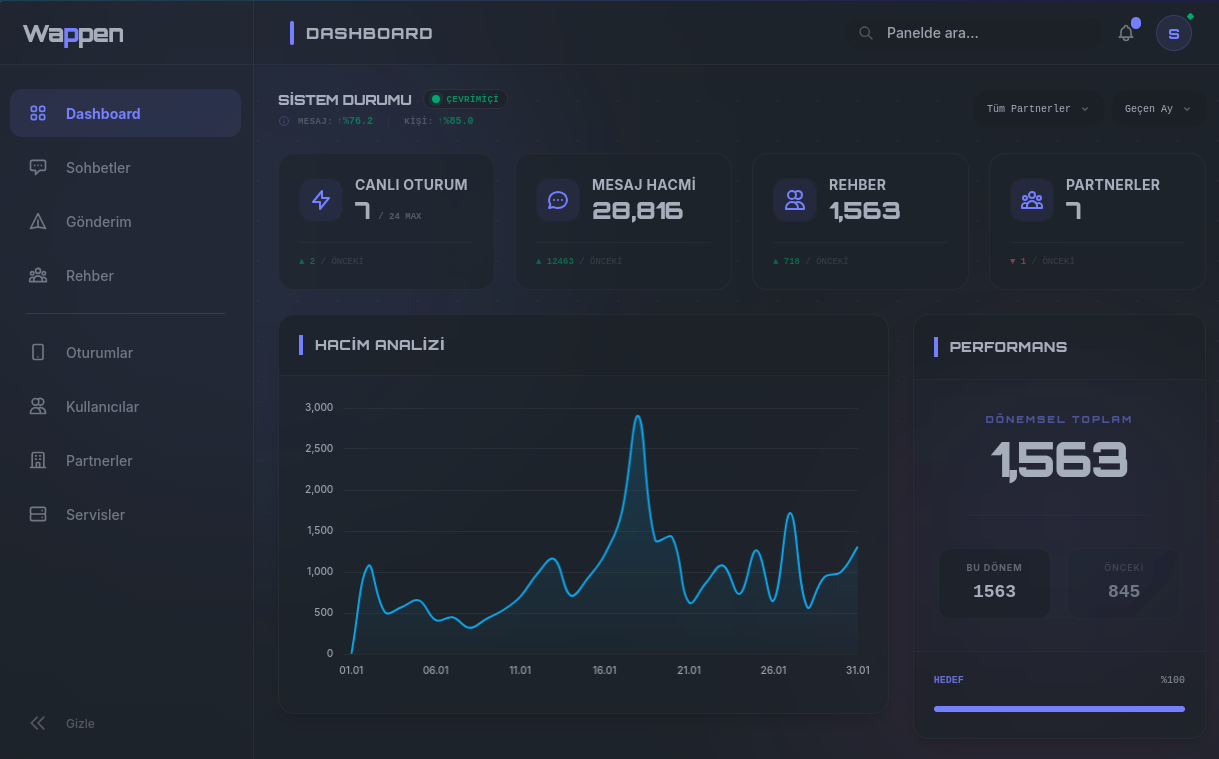This screenshot has width=1219, height=759.
Task: Select the Önceki period box
Action: coord(1123,582)
